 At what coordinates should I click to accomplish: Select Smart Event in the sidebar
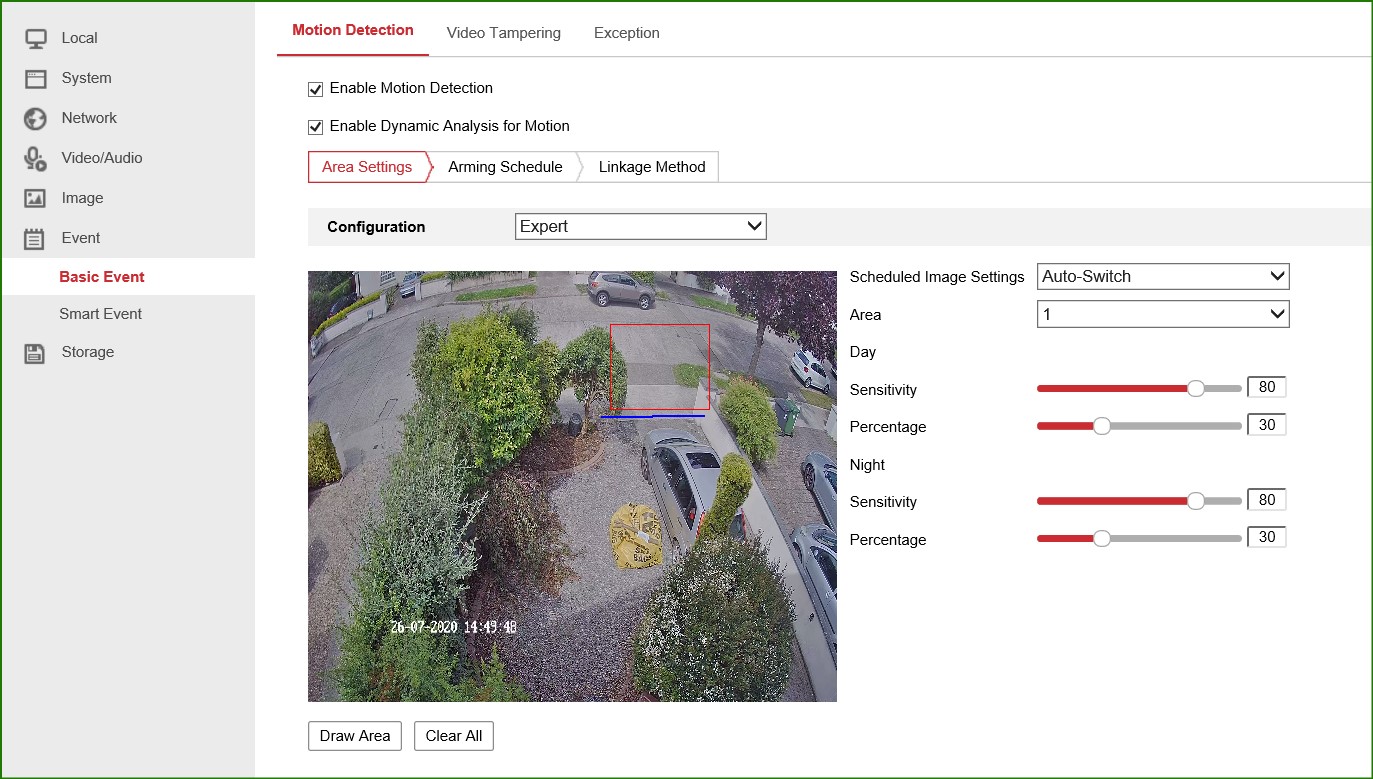[x=100, y=314]
